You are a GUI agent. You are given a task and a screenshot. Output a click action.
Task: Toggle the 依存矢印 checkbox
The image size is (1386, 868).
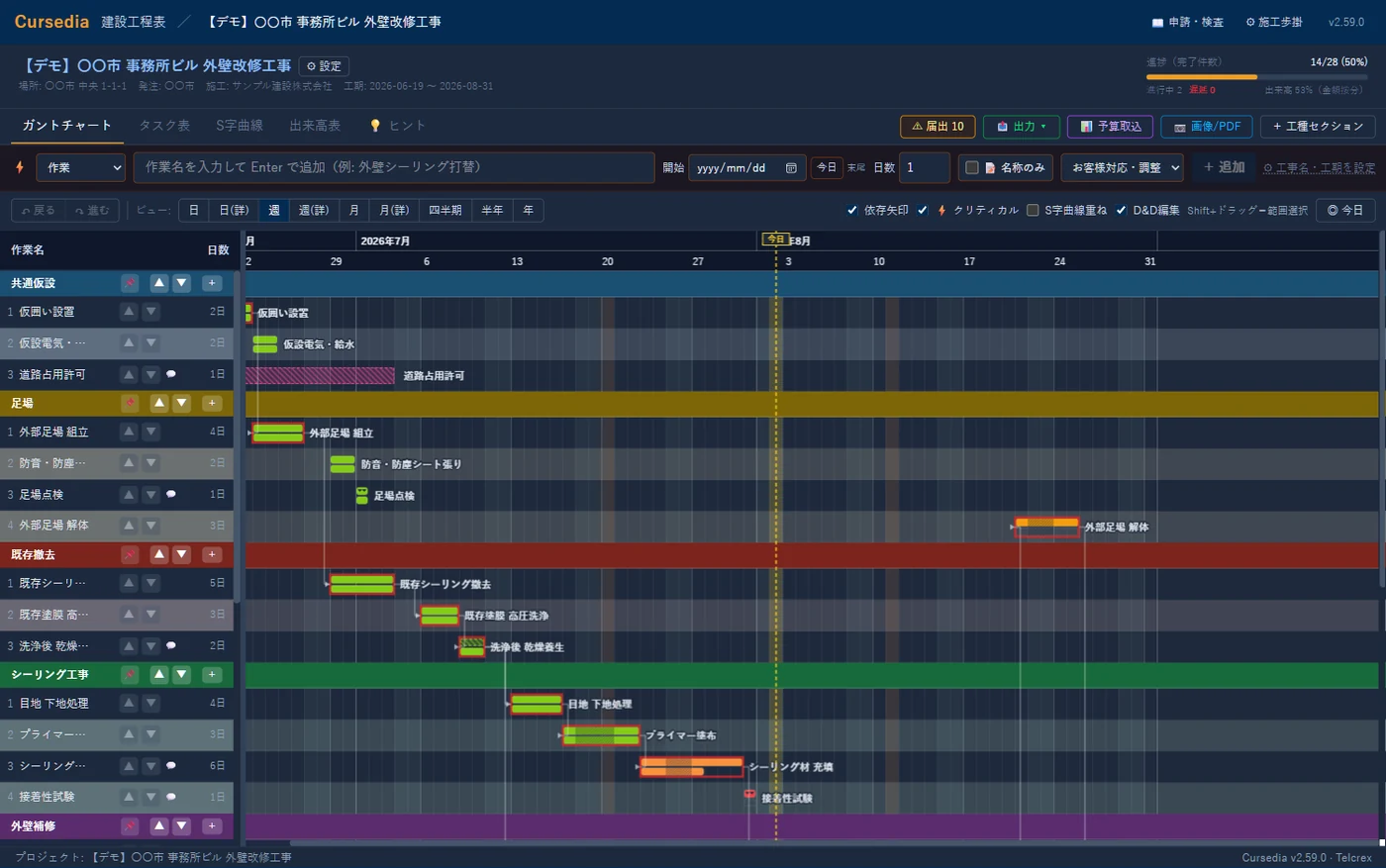pos(851,210)
